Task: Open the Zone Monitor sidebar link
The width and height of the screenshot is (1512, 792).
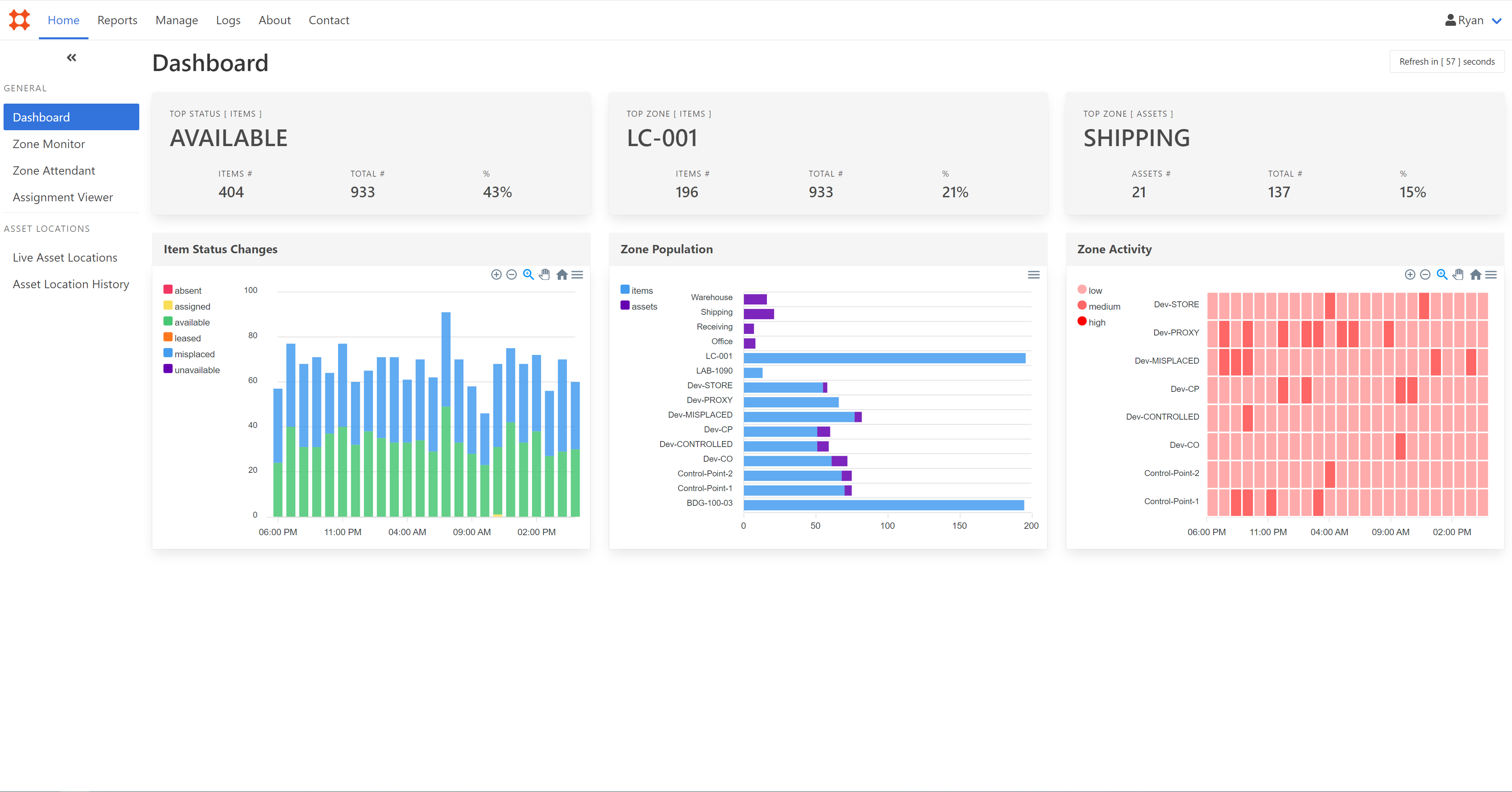Action: click(x=49, y=144)
